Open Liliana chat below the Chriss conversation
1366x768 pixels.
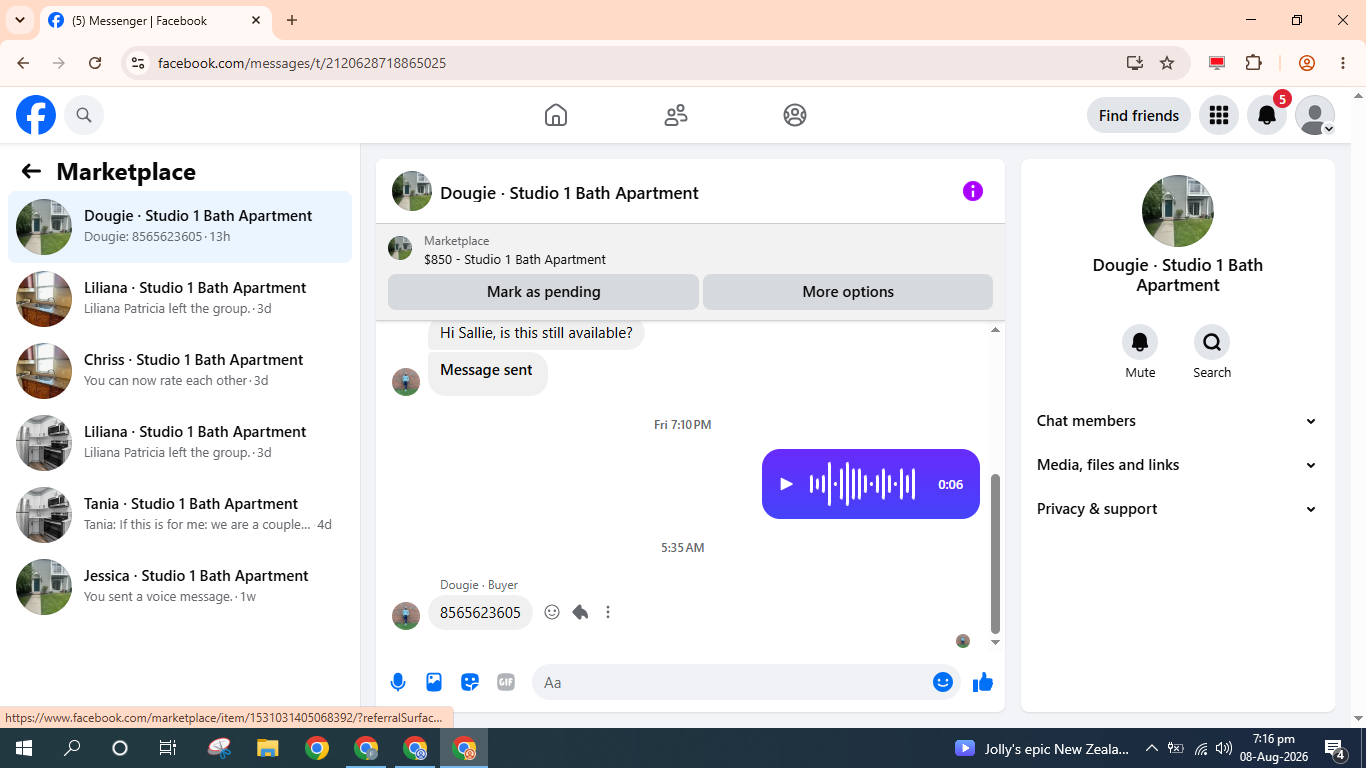(180, 443)
